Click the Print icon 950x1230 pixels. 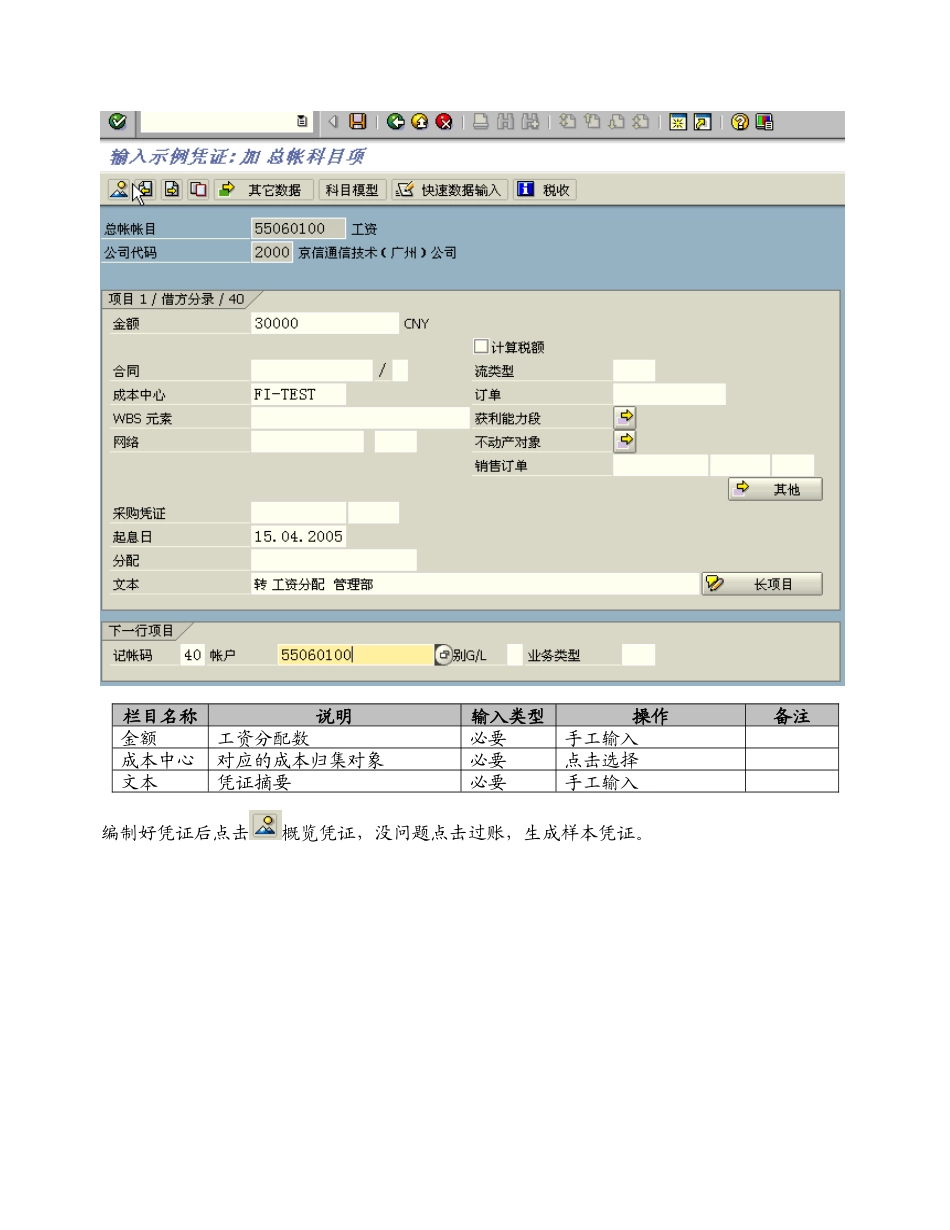coord(481,122)
